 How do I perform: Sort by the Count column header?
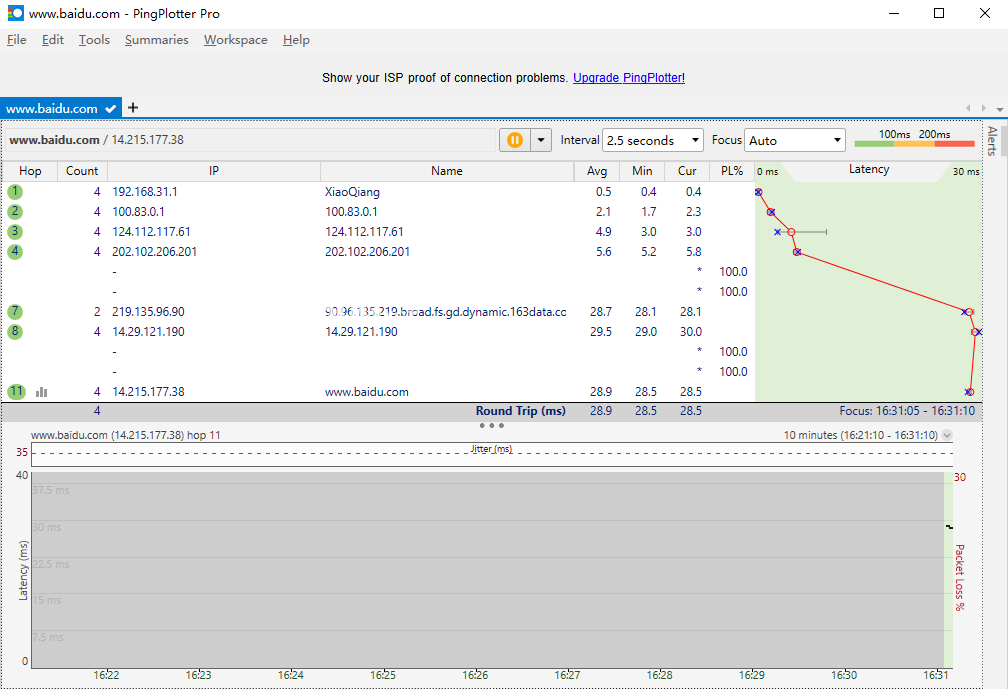coord(82,171)
